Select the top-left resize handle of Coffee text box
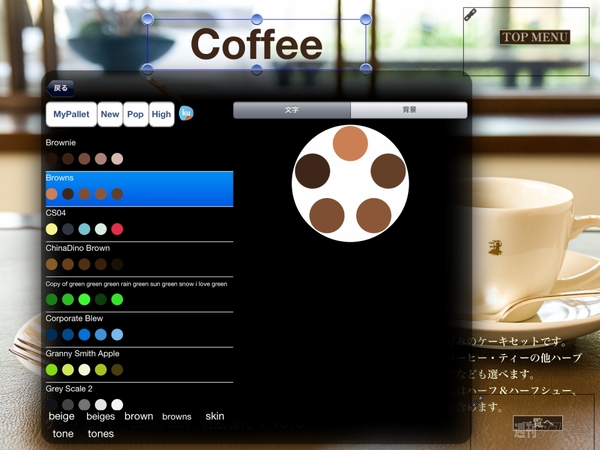 coord(148,19)
